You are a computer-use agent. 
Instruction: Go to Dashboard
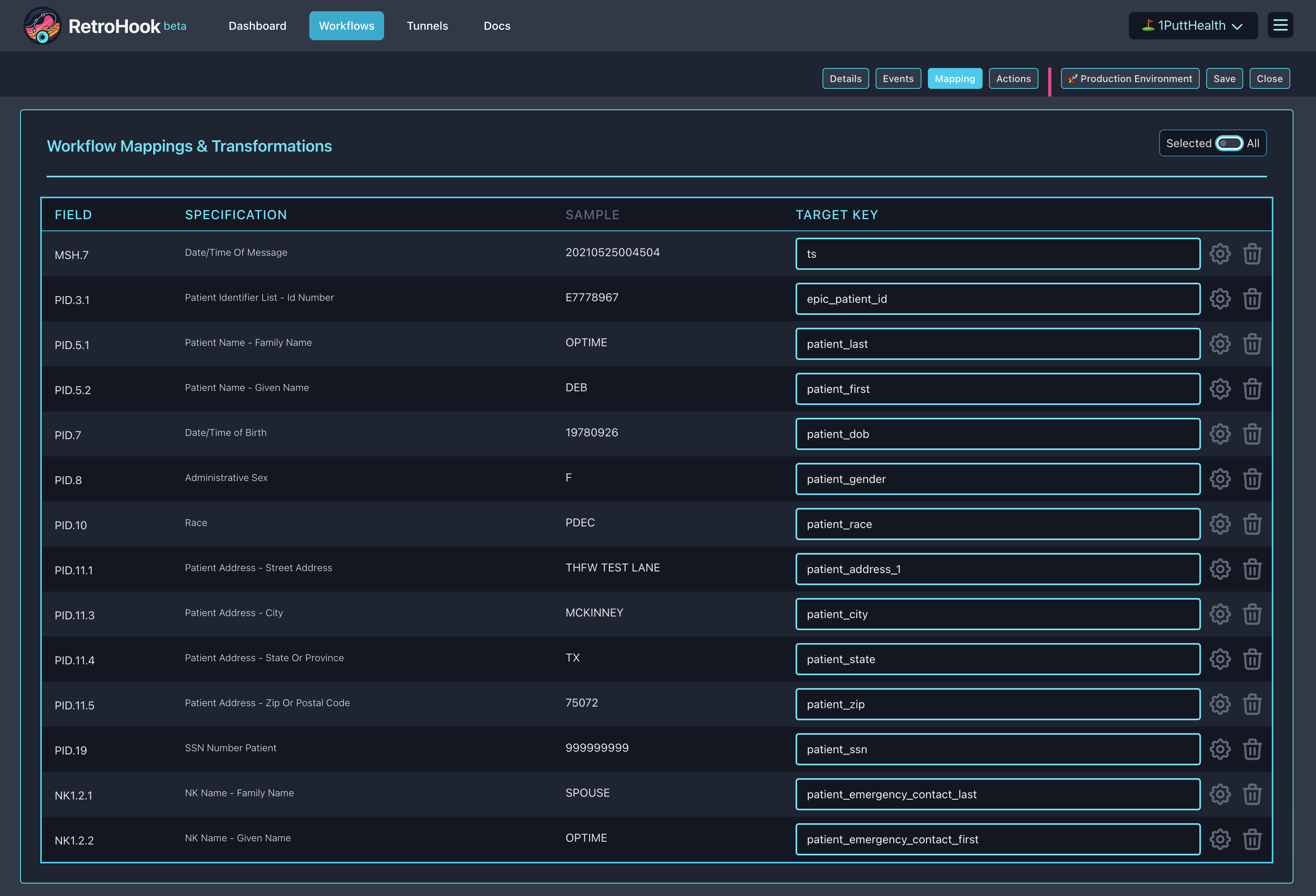(x=257, y=25)
